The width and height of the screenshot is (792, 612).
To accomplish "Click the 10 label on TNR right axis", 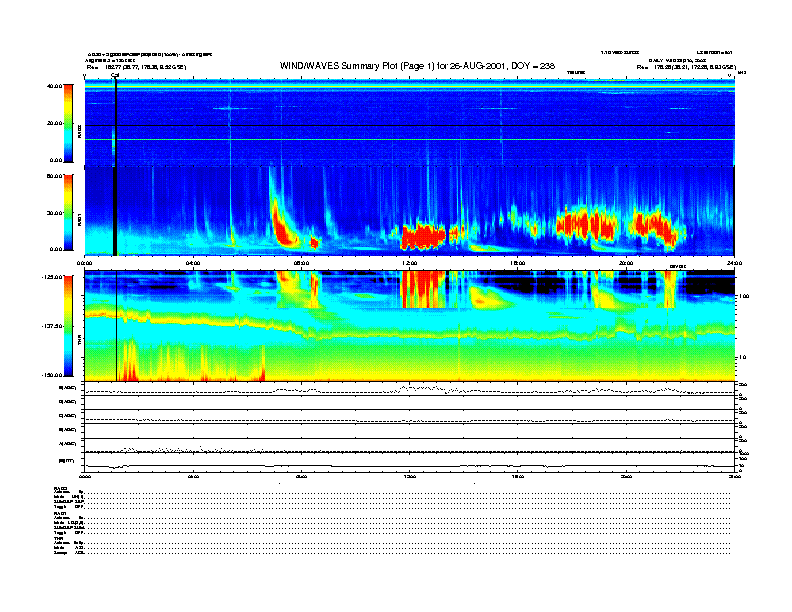I will pos(741,357).
